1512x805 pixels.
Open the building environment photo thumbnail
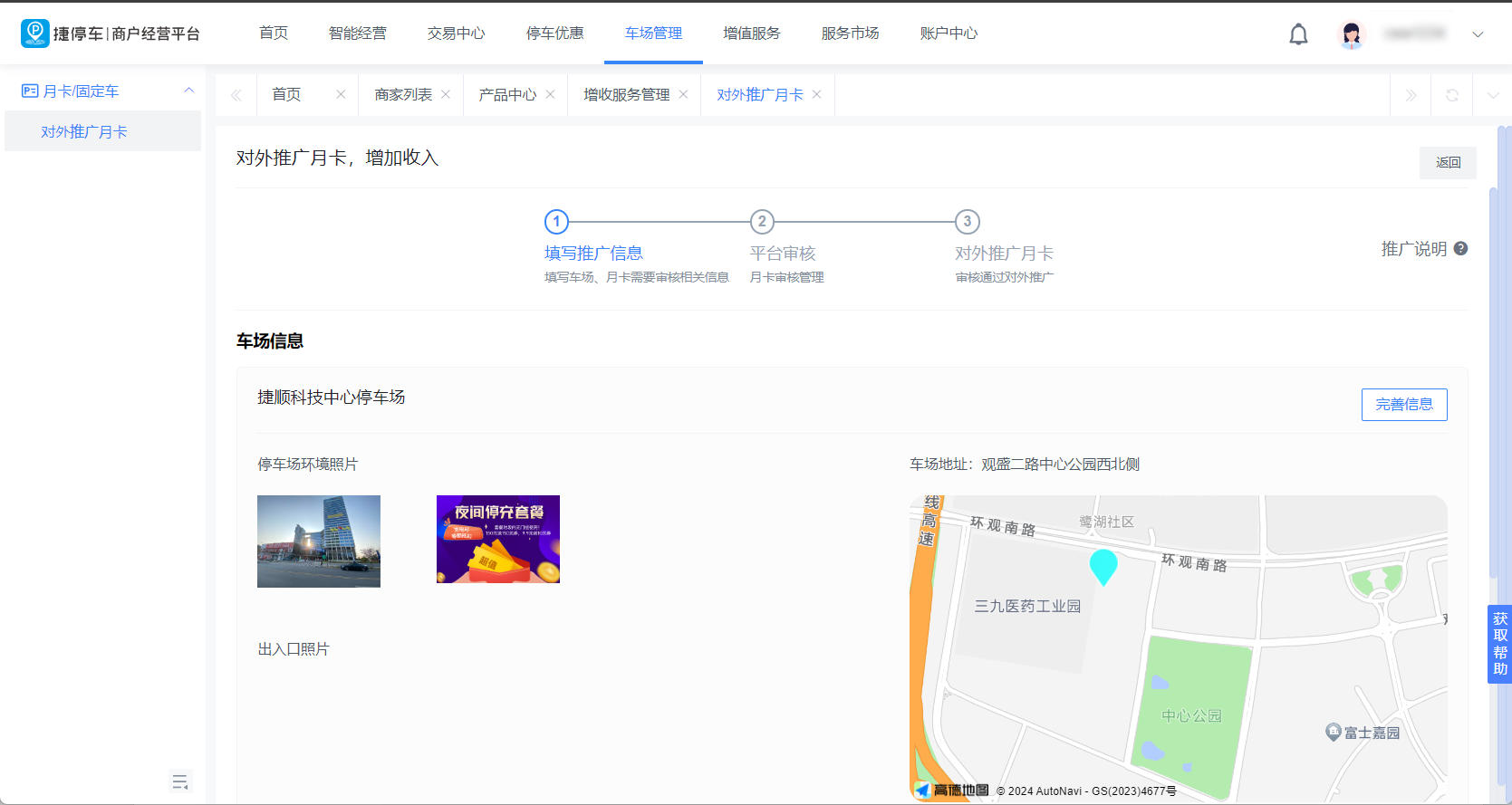[319, 541]
